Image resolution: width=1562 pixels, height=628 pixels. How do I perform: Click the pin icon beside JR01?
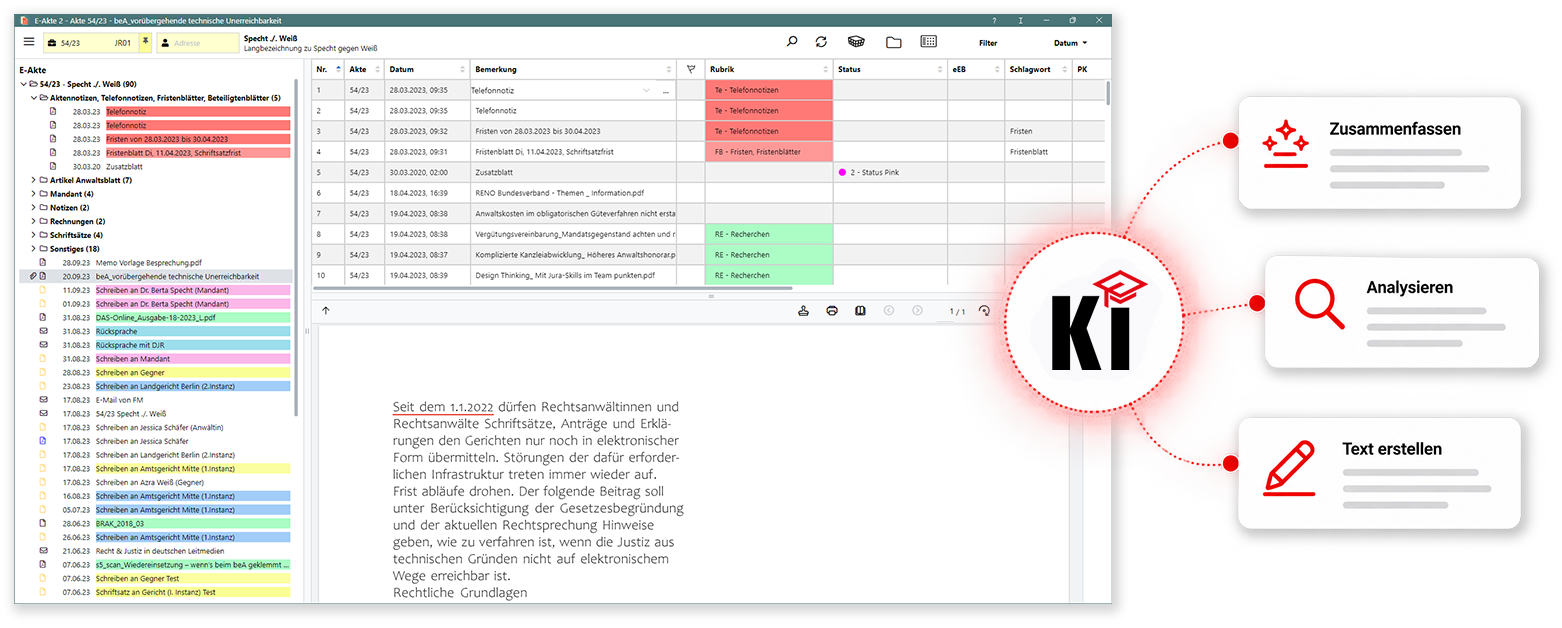coord(145,42)
